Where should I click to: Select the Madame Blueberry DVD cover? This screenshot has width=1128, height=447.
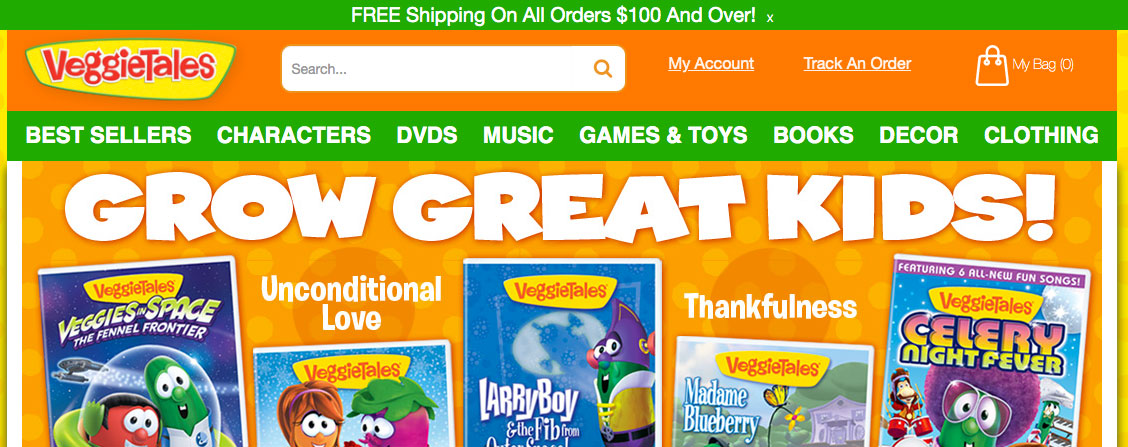pyautogui.click(x=774, y=392)
